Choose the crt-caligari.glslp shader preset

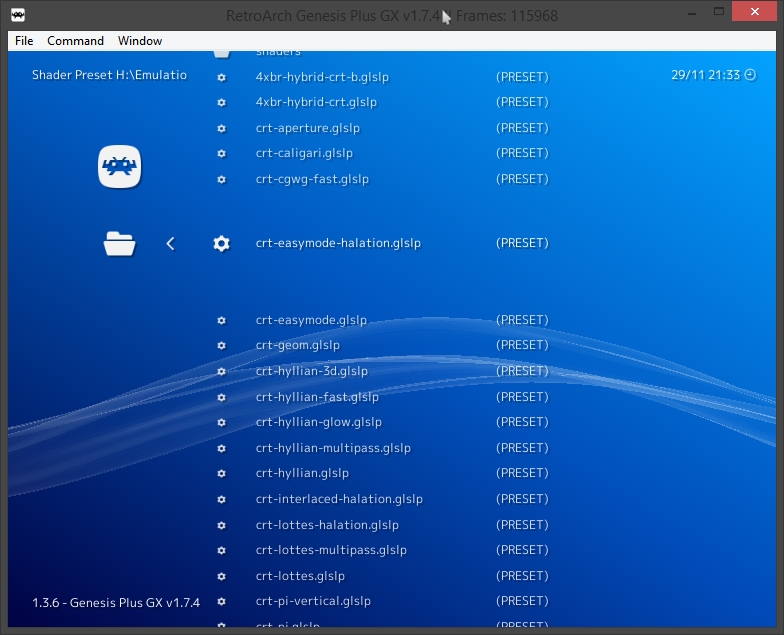[304, 153]
